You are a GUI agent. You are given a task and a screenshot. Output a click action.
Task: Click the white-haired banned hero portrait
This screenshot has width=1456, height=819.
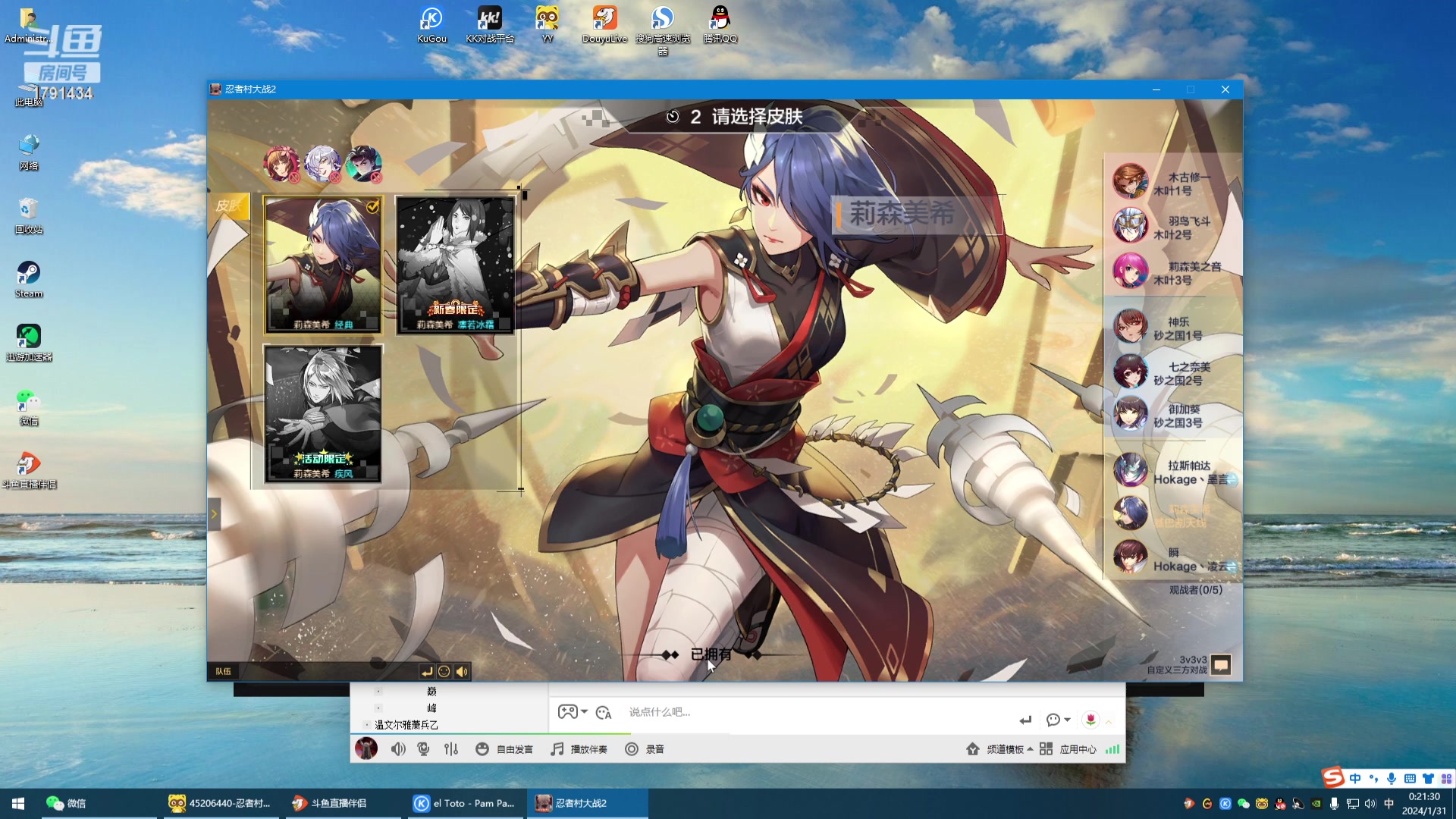323,164
